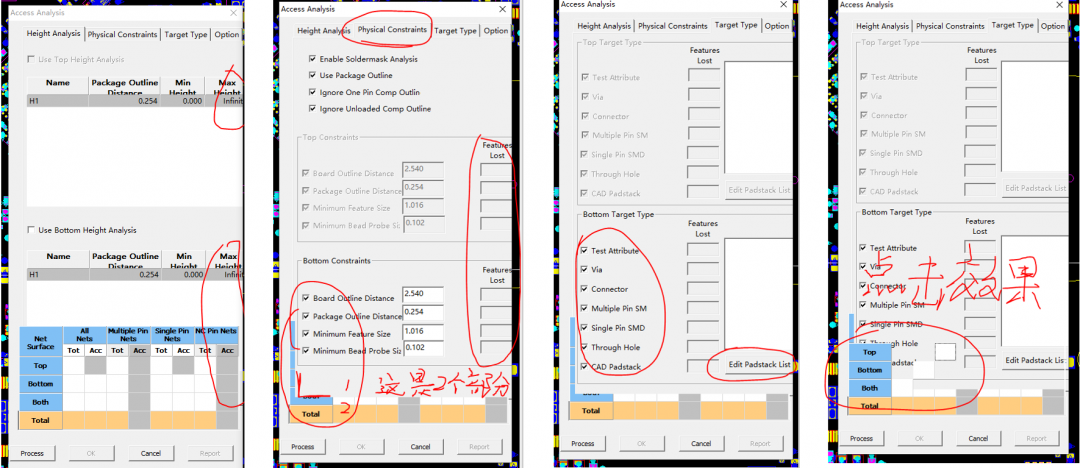Toggle the Enable Soldermask Analysis checkbox

click(x=313, y=60)
